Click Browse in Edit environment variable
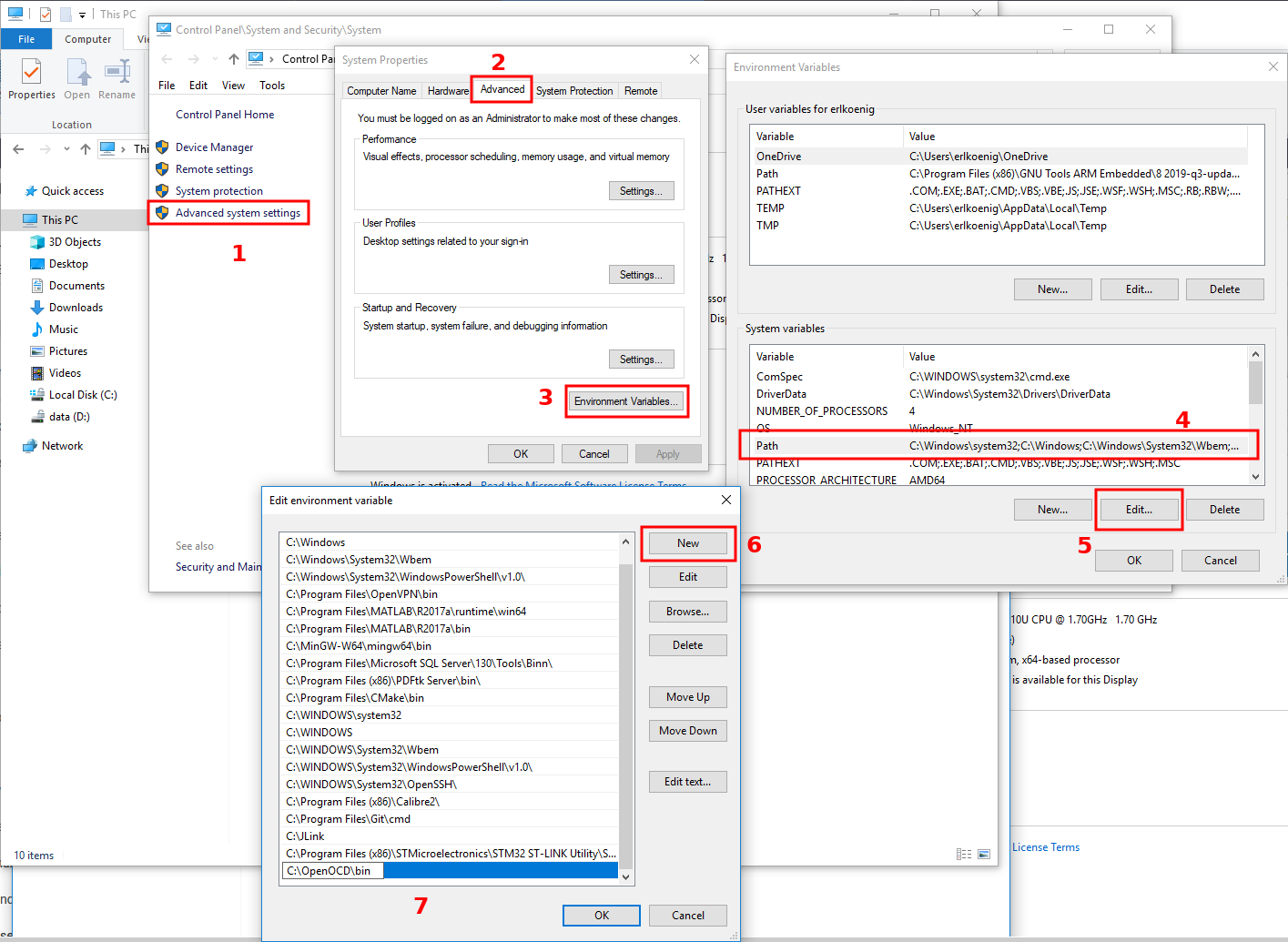 (688, 612)
